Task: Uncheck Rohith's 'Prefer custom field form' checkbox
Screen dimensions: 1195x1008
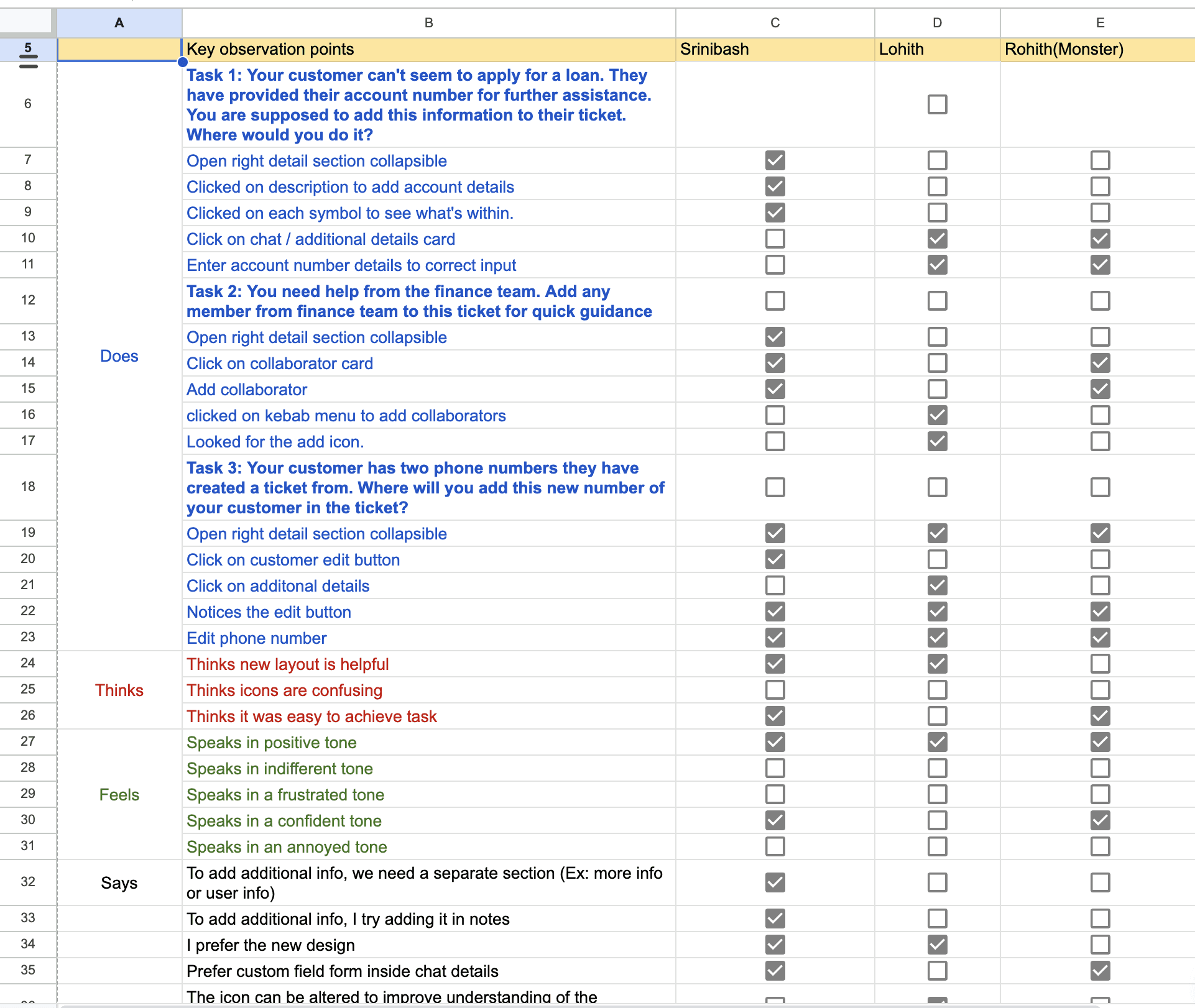Action: (x=1100, y=971)
